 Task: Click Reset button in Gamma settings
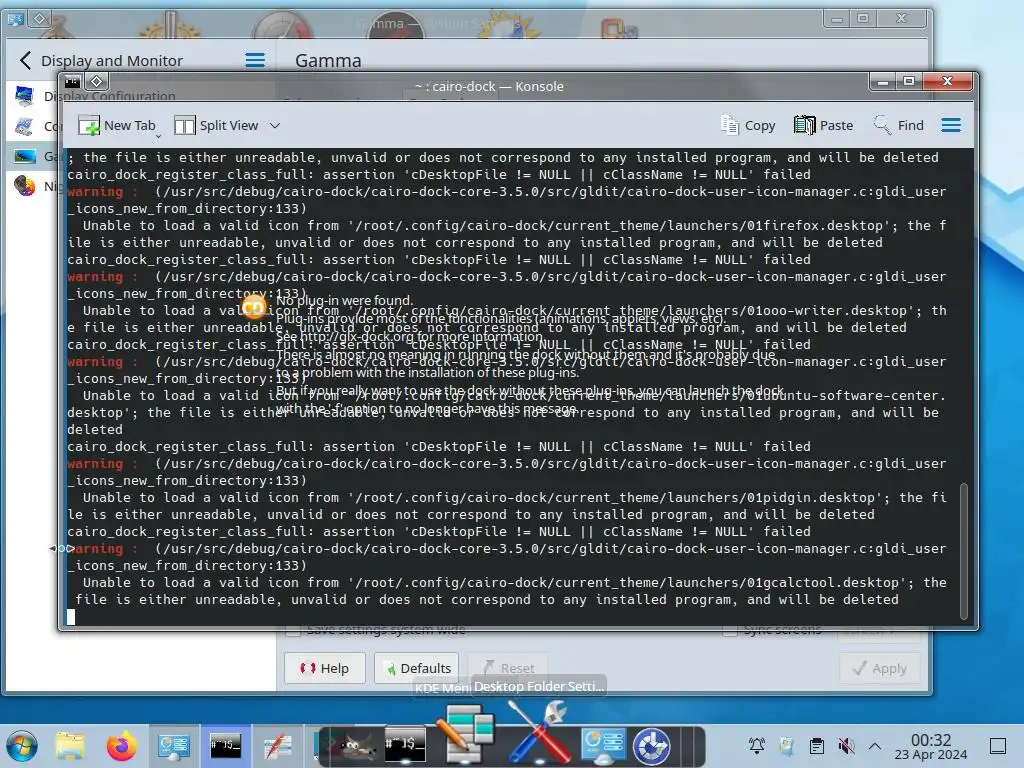(508, 668)
